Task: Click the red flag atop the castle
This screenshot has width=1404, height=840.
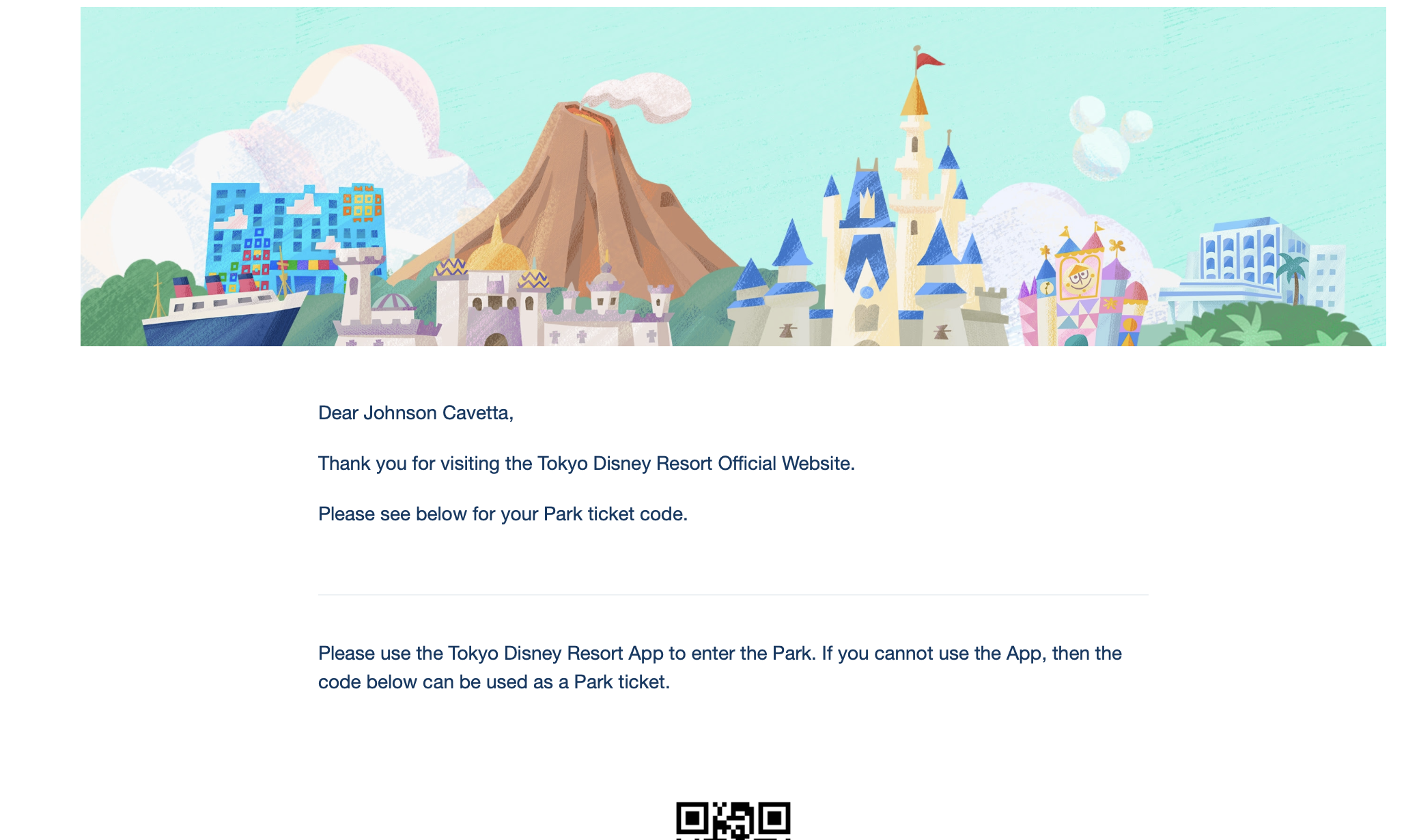Action: tap(930, 61)
